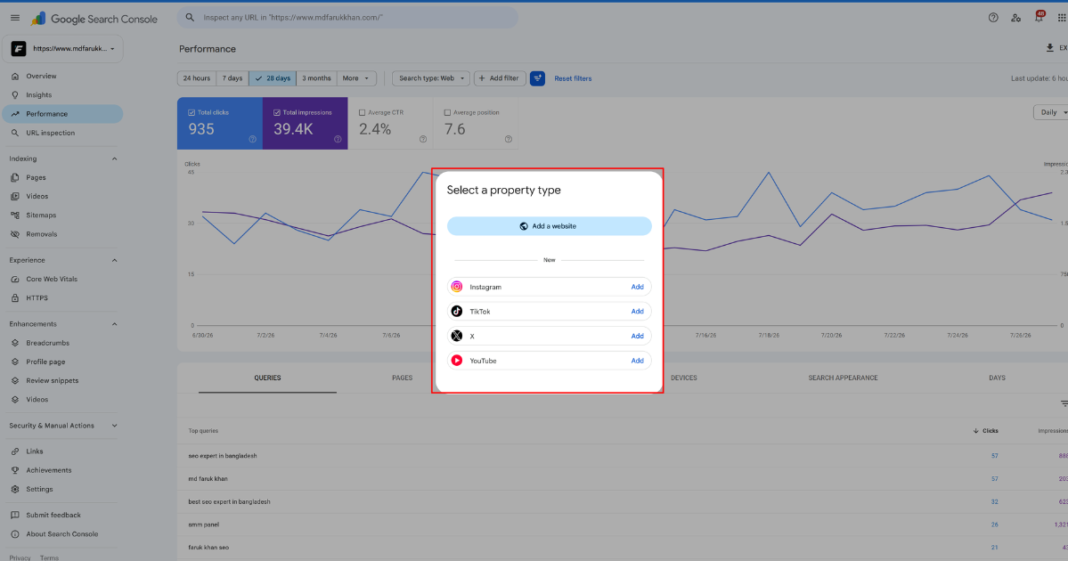The height and width of the screenshot is (561, 1068).
Task: Enable the Average position checkbox
Action: [x=447, y=112]
